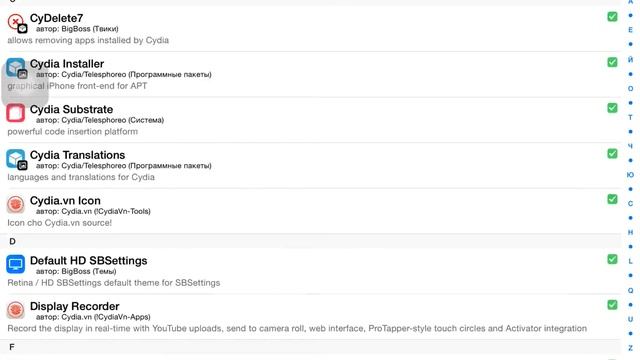Toggle the Cydia.vn Icon green checkbox

pos(612,199)
